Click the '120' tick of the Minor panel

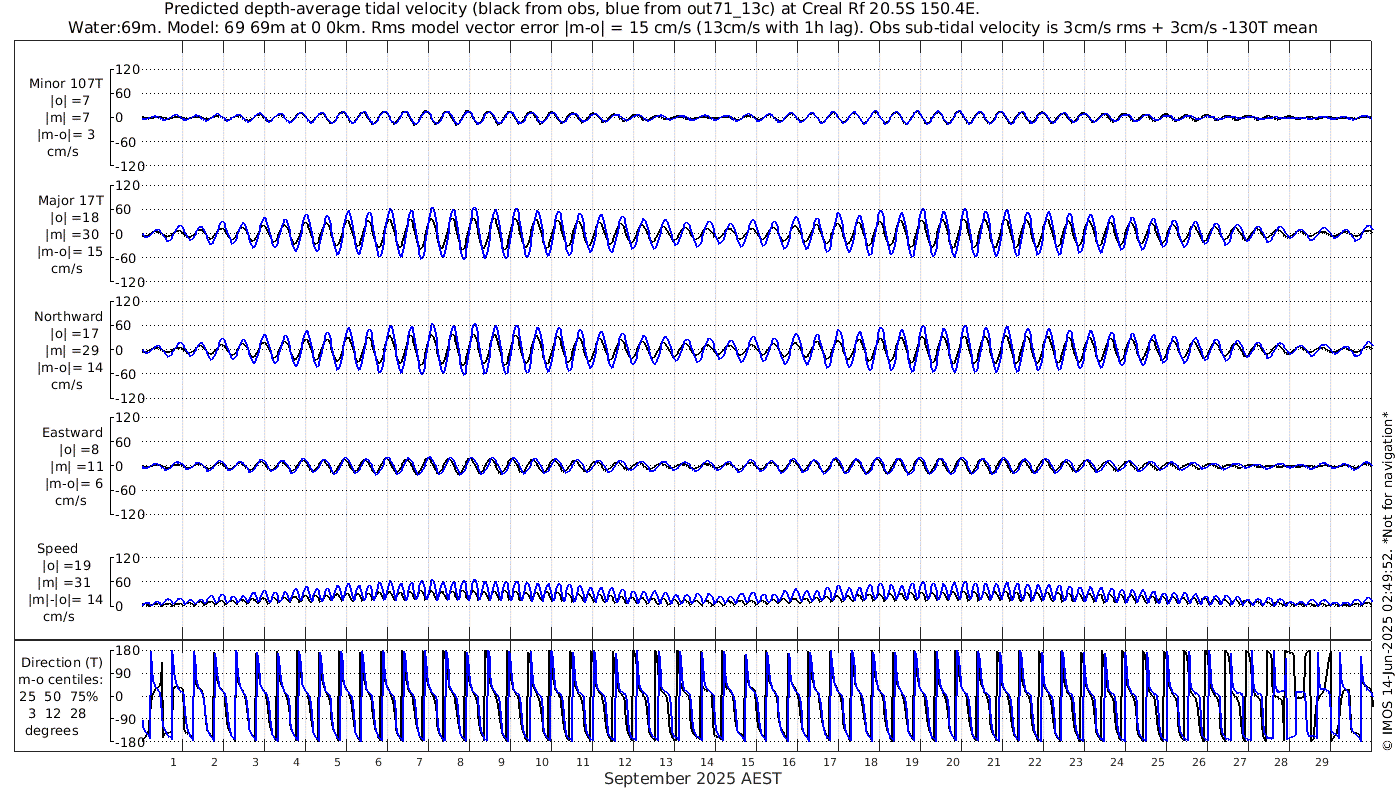pyautogui.click(x=127, y=69)
